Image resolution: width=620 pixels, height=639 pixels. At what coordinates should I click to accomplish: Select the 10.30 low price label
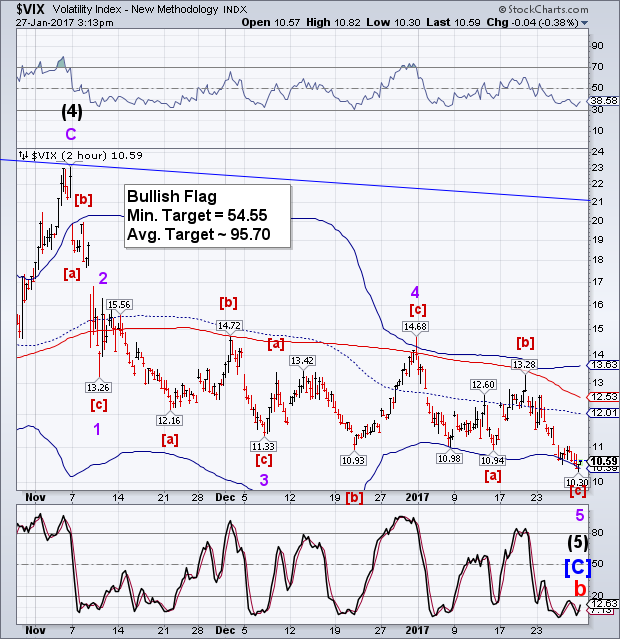[x=574, y=482]
